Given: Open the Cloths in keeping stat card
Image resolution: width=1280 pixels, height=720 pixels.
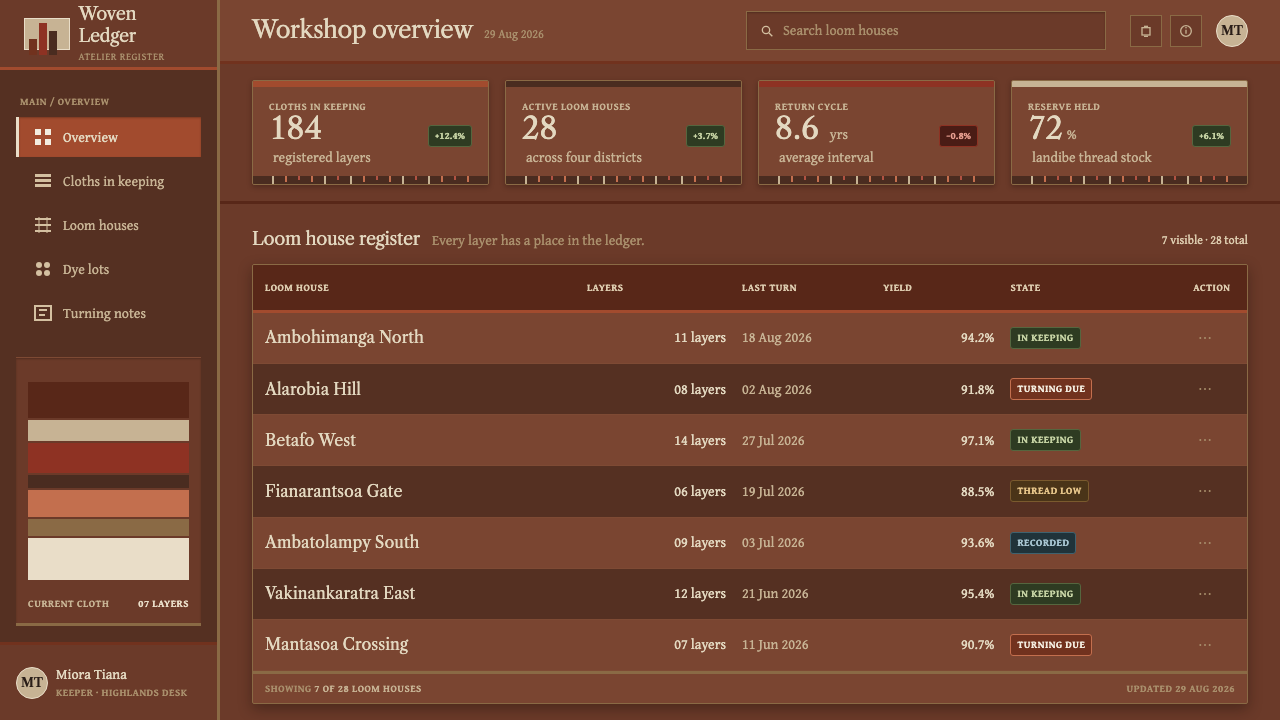Looking at the screenshot, I should tap(370, 133).
